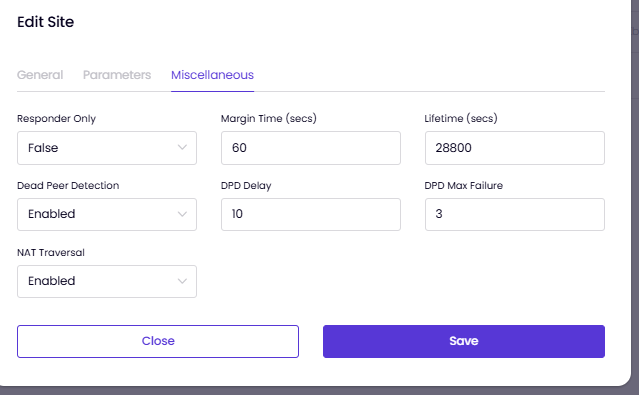Click the Responder Only label
The image size is (639, 395).
coord(57,119)
